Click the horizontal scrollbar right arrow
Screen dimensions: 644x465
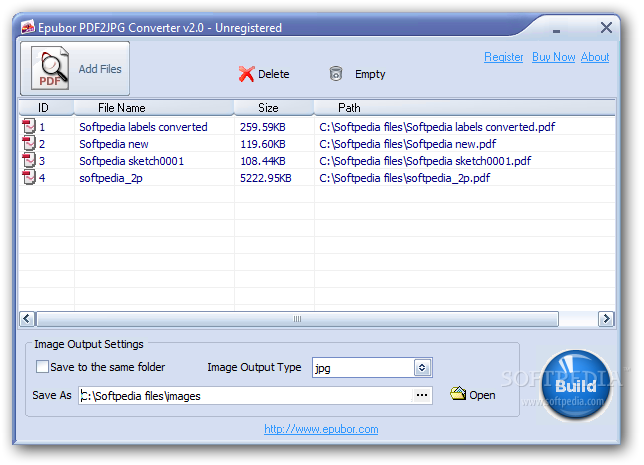[x=606, y=319]
